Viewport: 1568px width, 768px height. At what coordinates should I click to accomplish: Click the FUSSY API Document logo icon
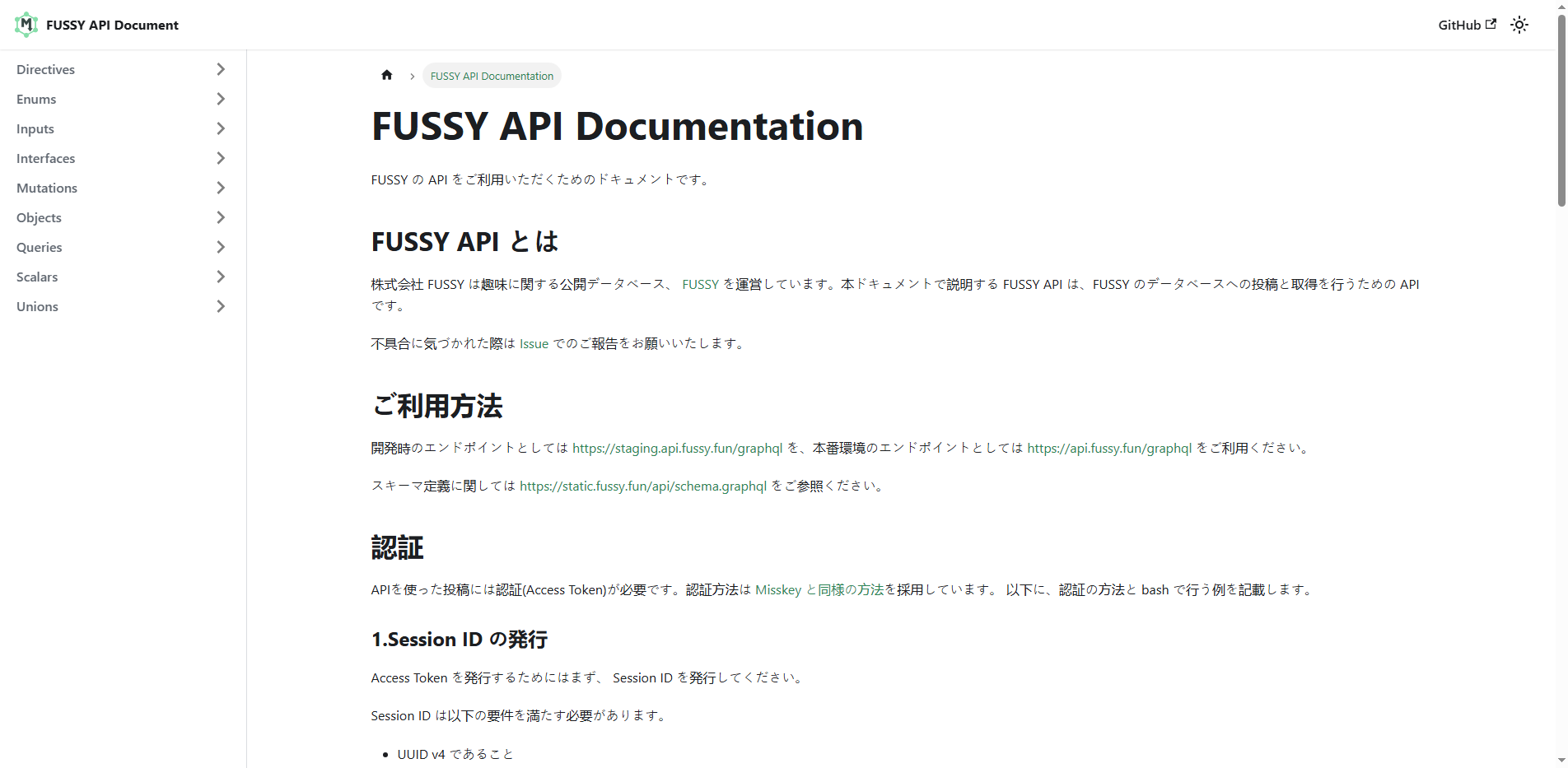tap(26, 24)
